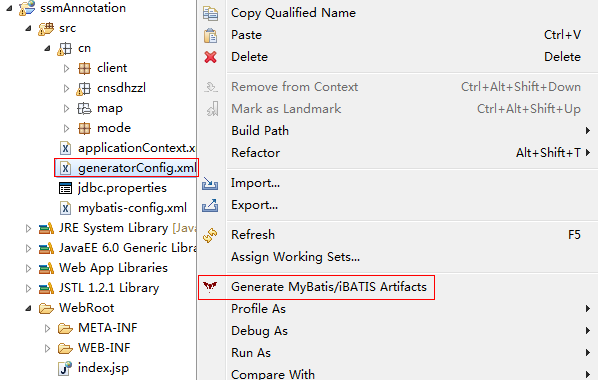The width and height of the screenshot is (598, 380).
Task: Click the Copy Qualified Name icon
Action: [x=211, y=13]
